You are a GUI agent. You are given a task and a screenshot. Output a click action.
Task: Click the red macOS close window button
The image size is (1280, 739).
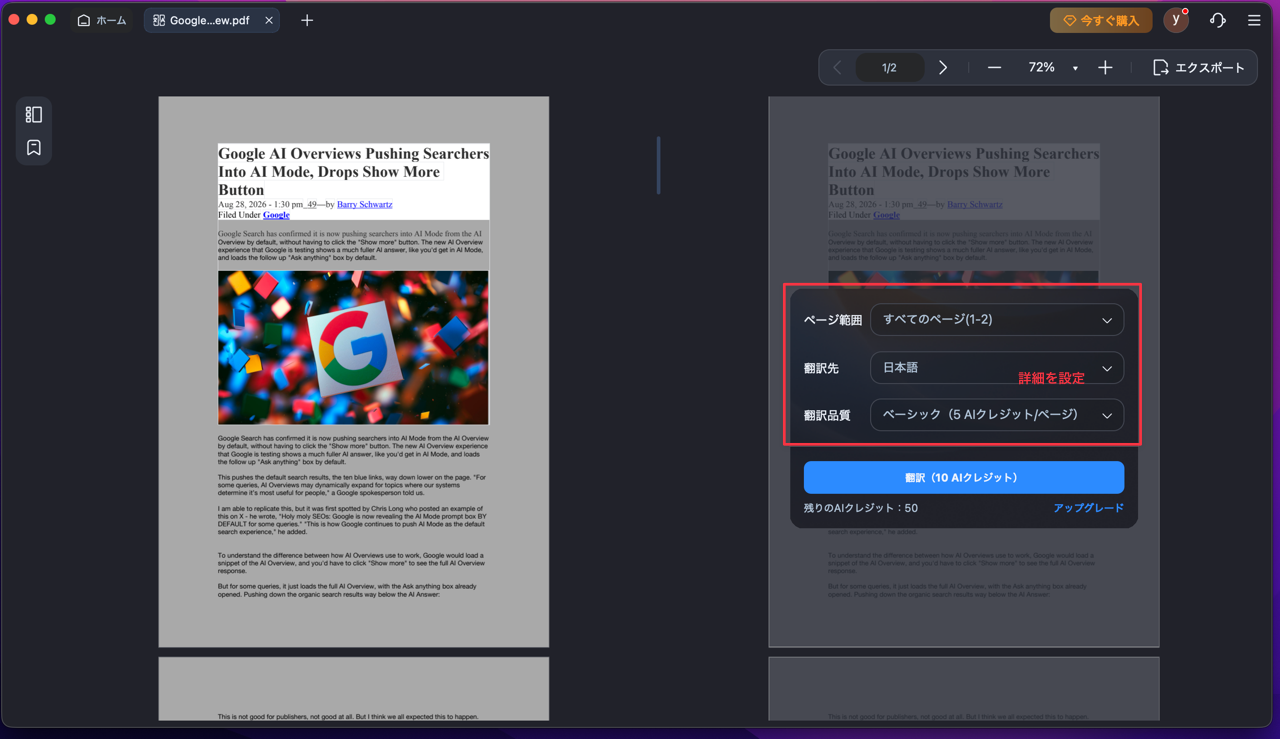[x=14, y=20]
